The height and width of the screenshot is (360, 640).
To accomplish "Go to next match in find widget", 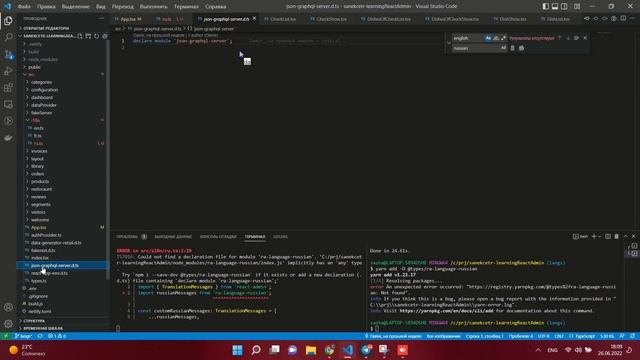I will [x=568, y=38].
